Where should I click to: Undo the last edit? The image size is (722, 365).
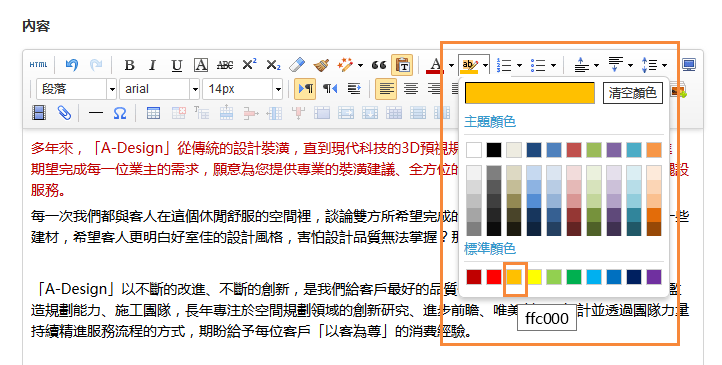click(x=71, y=65)
